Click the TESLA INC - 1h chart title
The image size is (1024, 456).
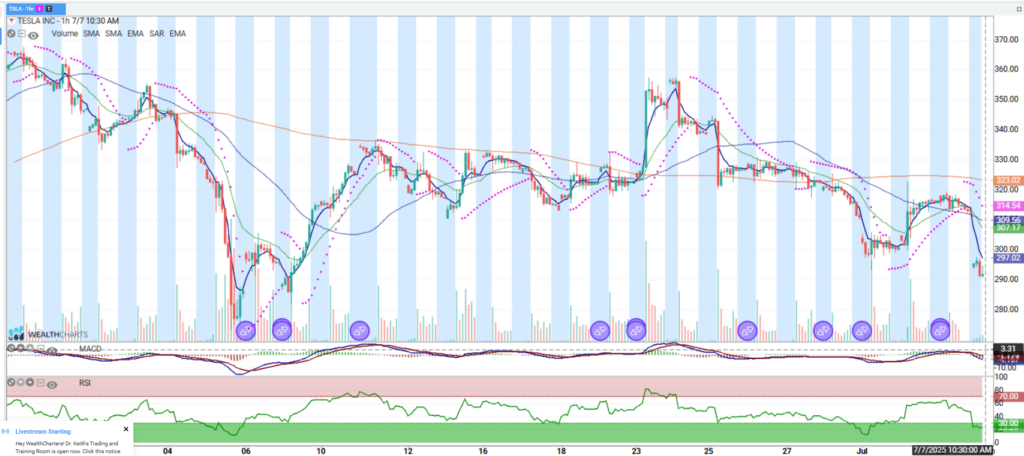click(68, 21)
